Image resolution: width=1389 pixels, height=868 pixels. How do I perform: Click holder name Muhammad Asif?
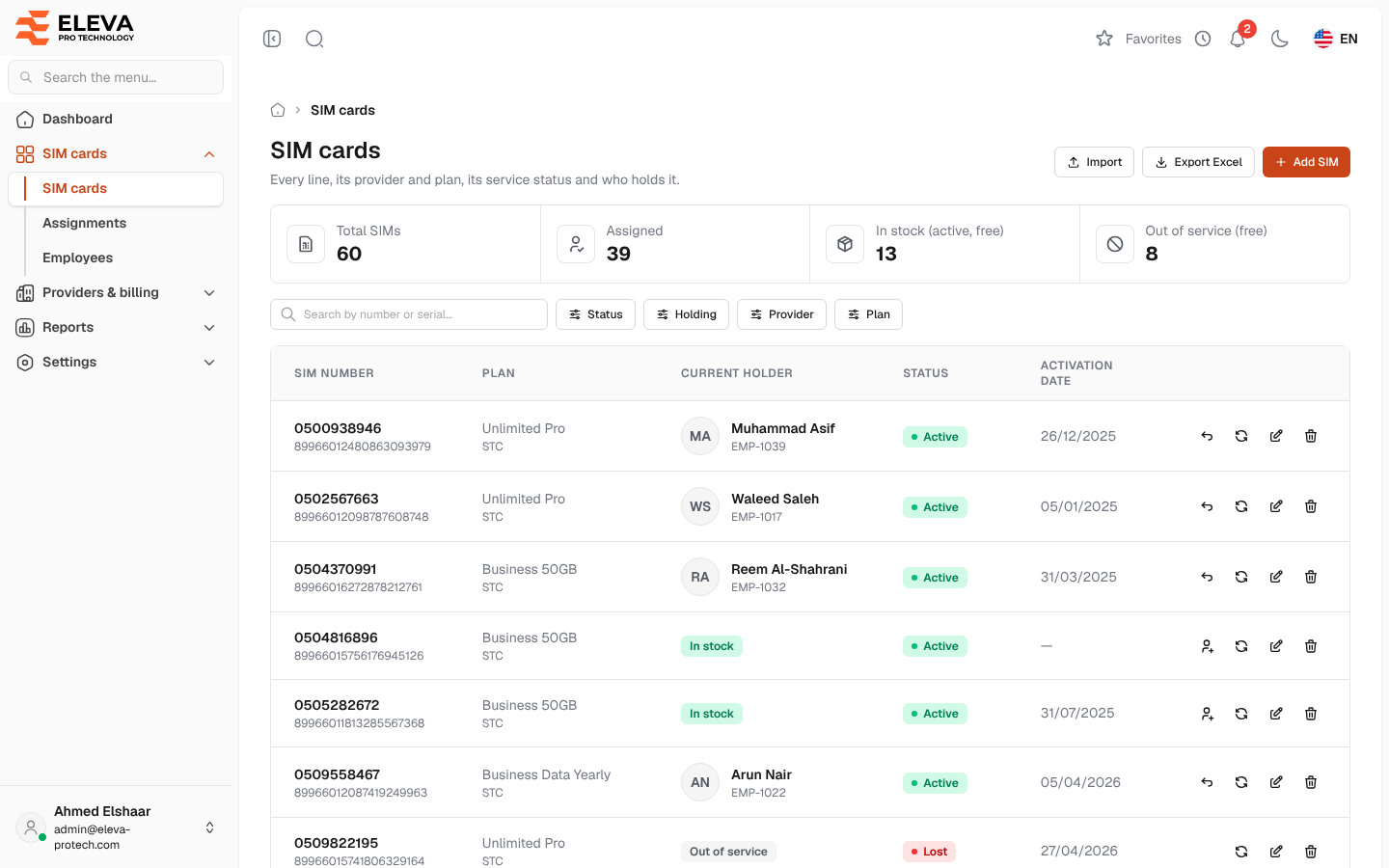(x=783, y=428)
